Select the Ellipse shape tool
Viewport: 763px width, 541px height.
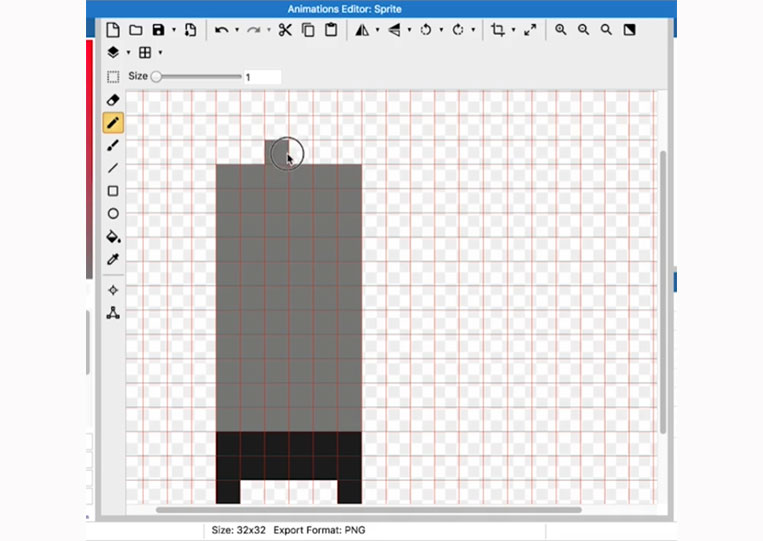pos(113,214)
